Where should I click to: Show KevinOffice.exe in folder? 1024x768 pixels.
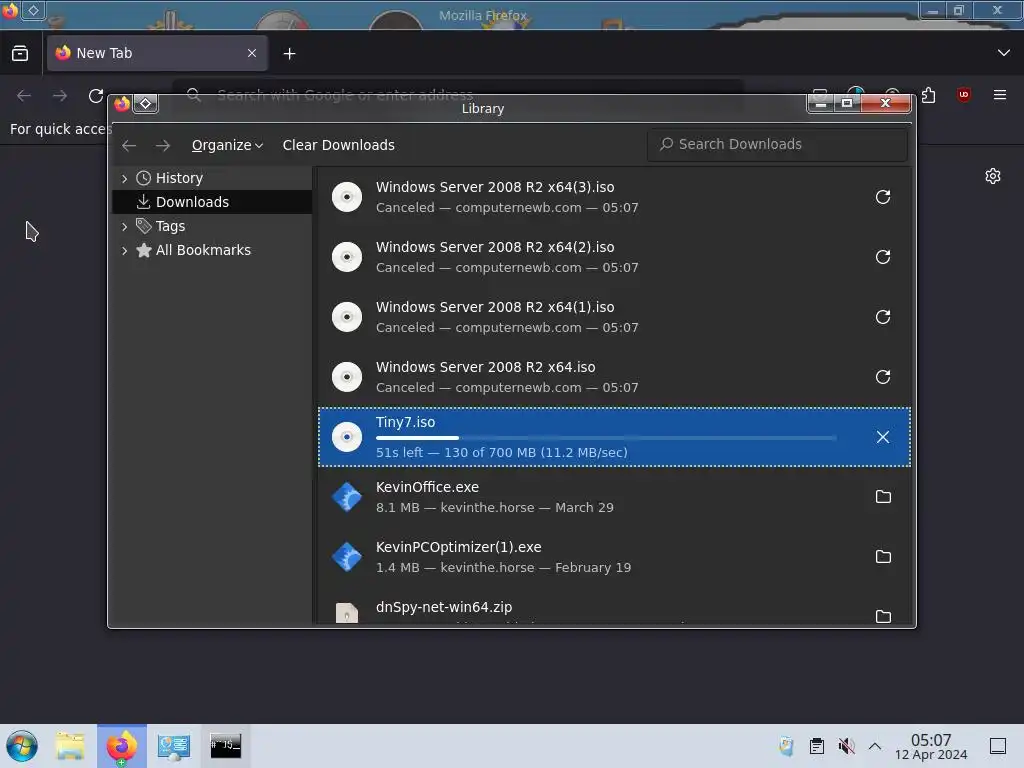coord(882,497)
